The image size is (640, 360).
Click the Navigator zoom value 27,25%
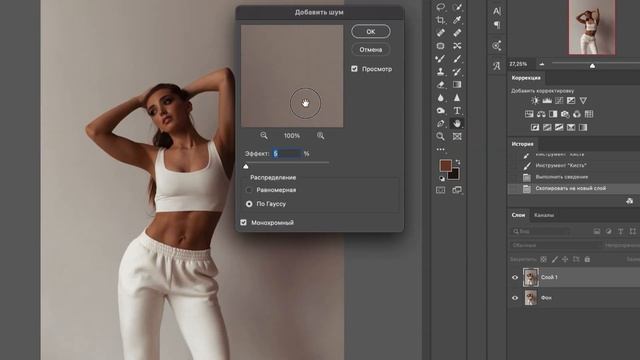pos(518,64)
